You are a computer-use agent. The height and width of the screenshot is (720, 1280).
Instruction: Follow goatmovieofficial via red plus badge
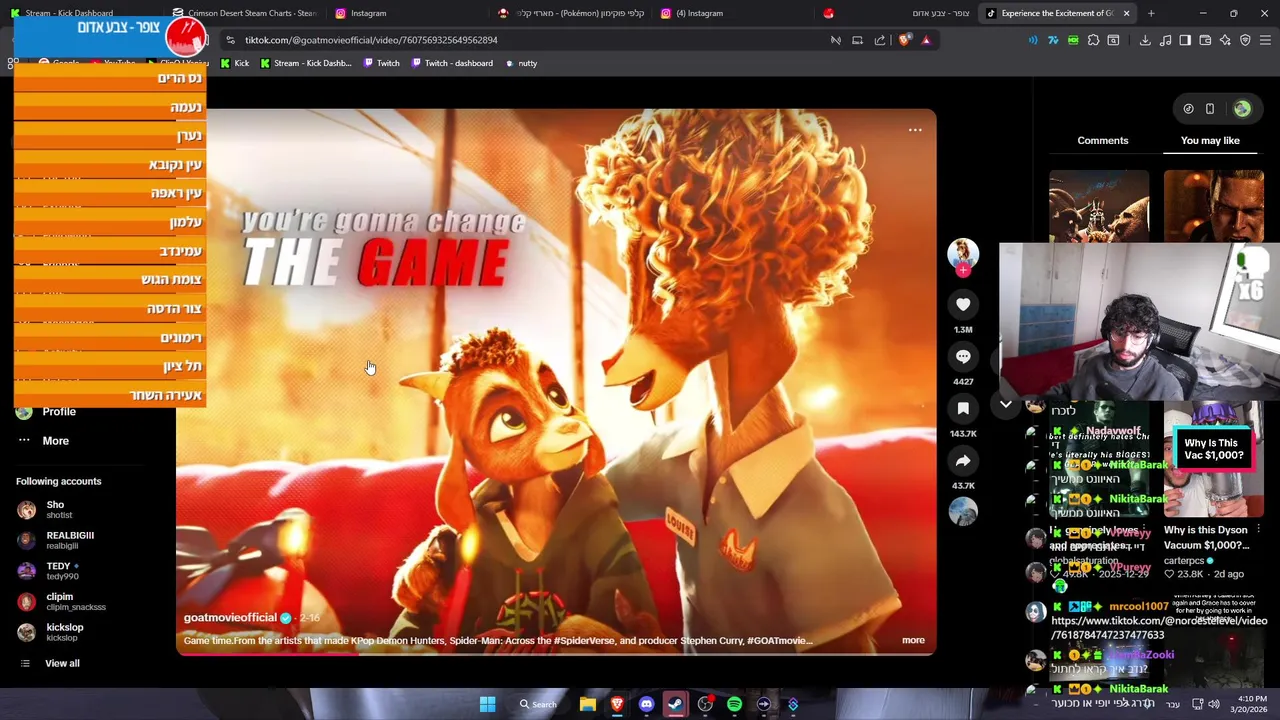click(963, 270)
